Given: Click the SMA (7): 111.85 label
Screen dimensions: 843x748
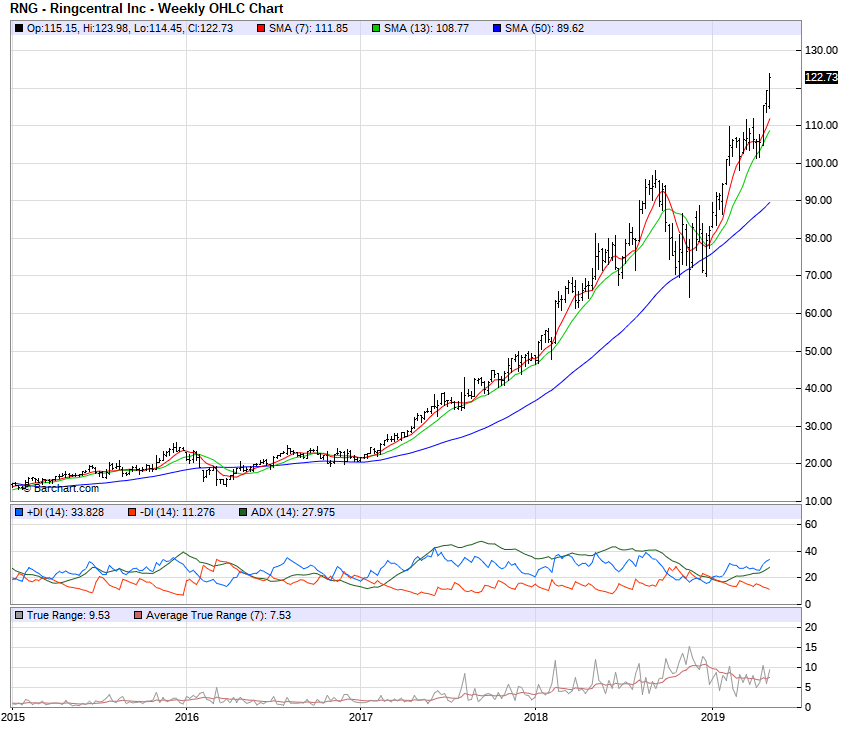Looking at the screenshot, I should click(309, 29).
